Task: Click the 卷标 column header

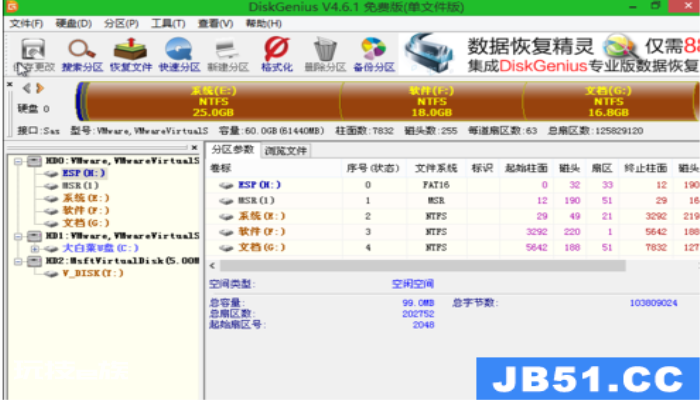Action: point(221,169)
